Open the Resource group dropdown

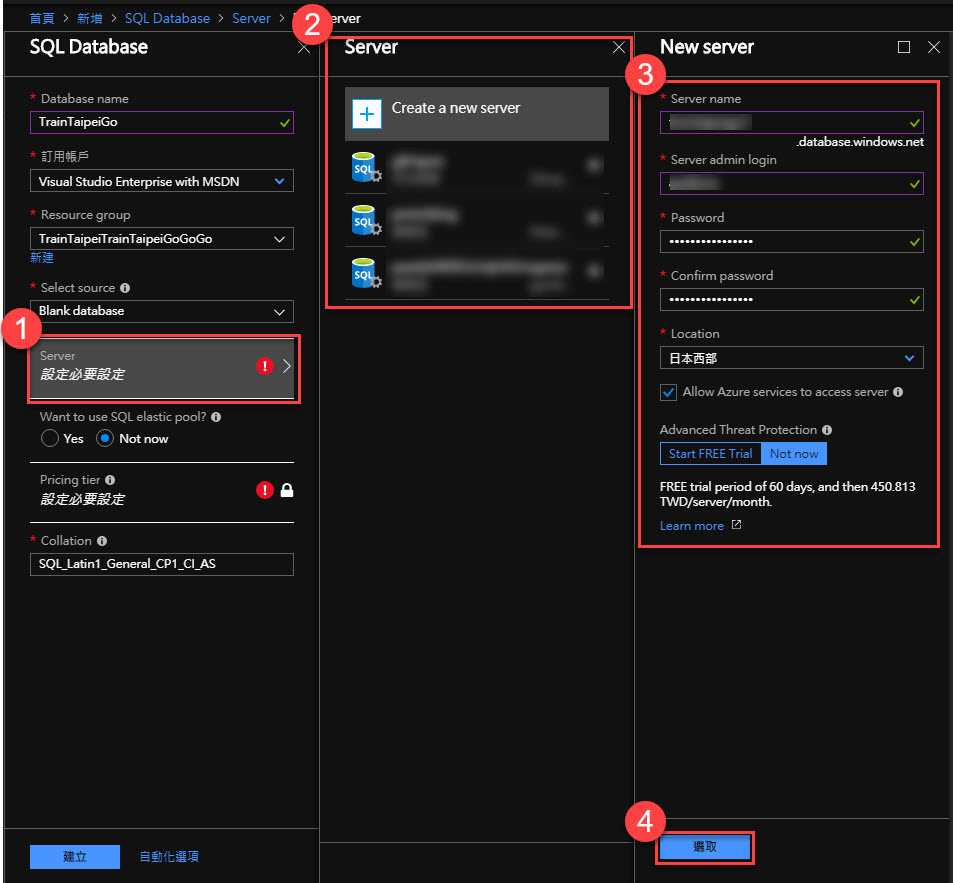pyautogui.click(x=162, y=239)
